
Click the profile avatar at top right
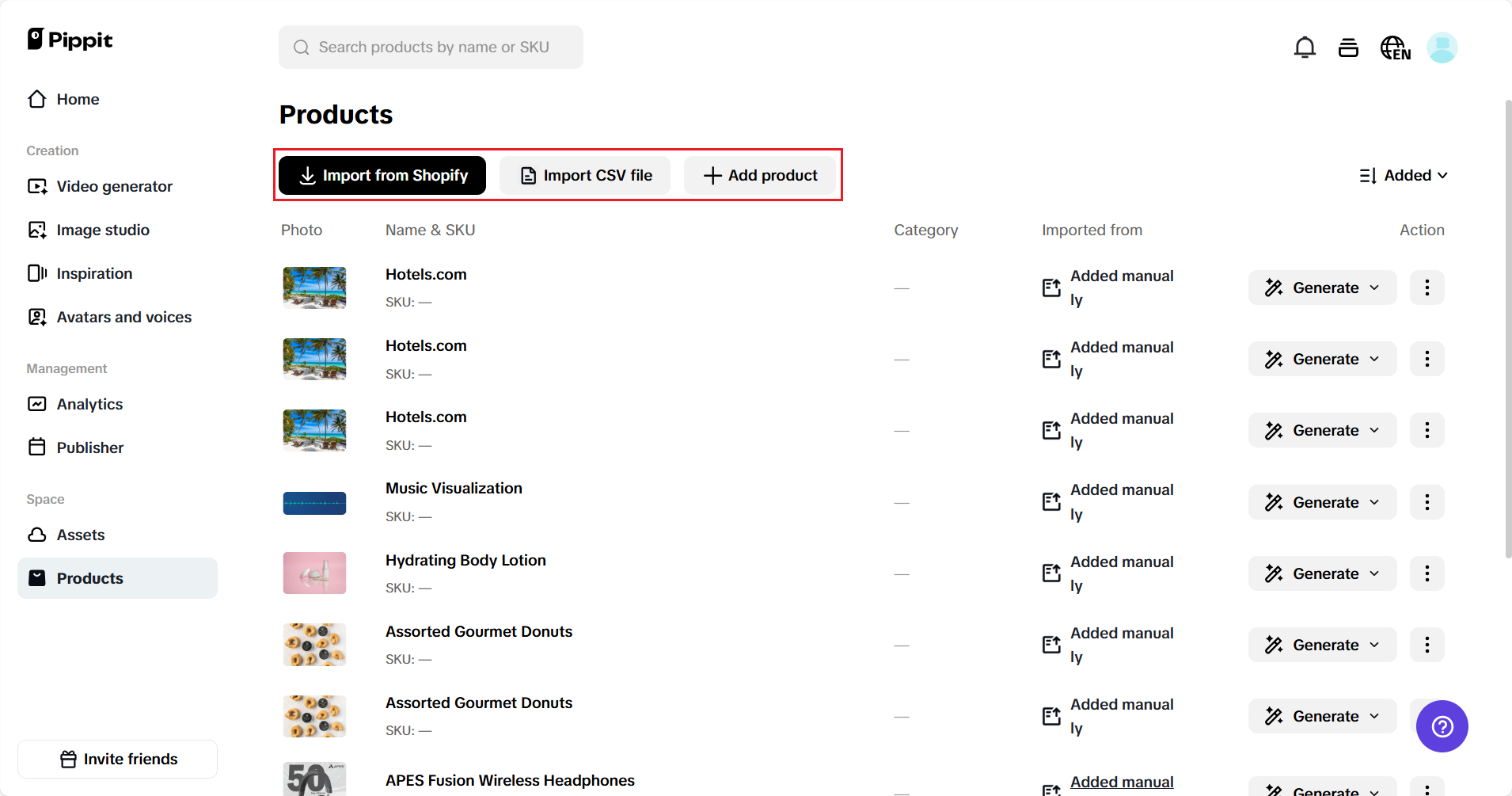(1442, 48)
